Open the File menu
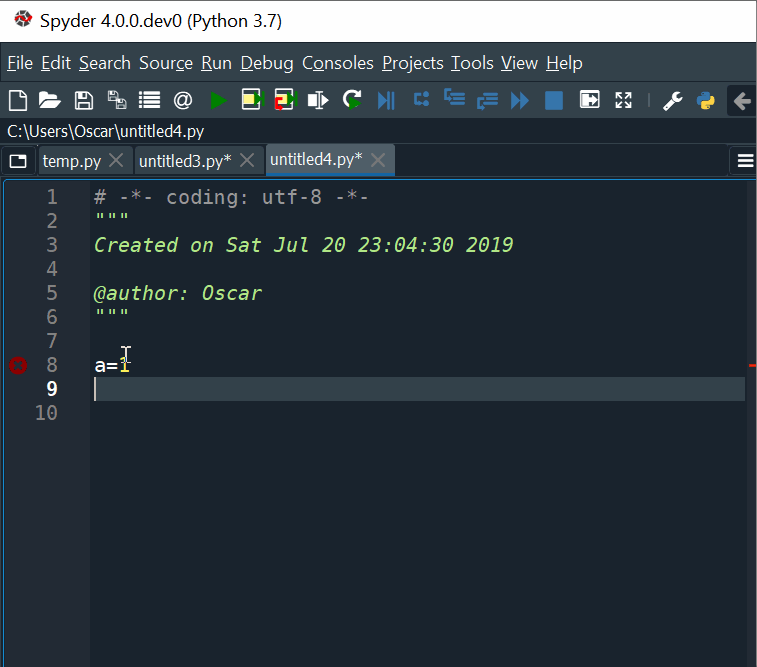This screenshot has width=757, height=667. (20, 63)
